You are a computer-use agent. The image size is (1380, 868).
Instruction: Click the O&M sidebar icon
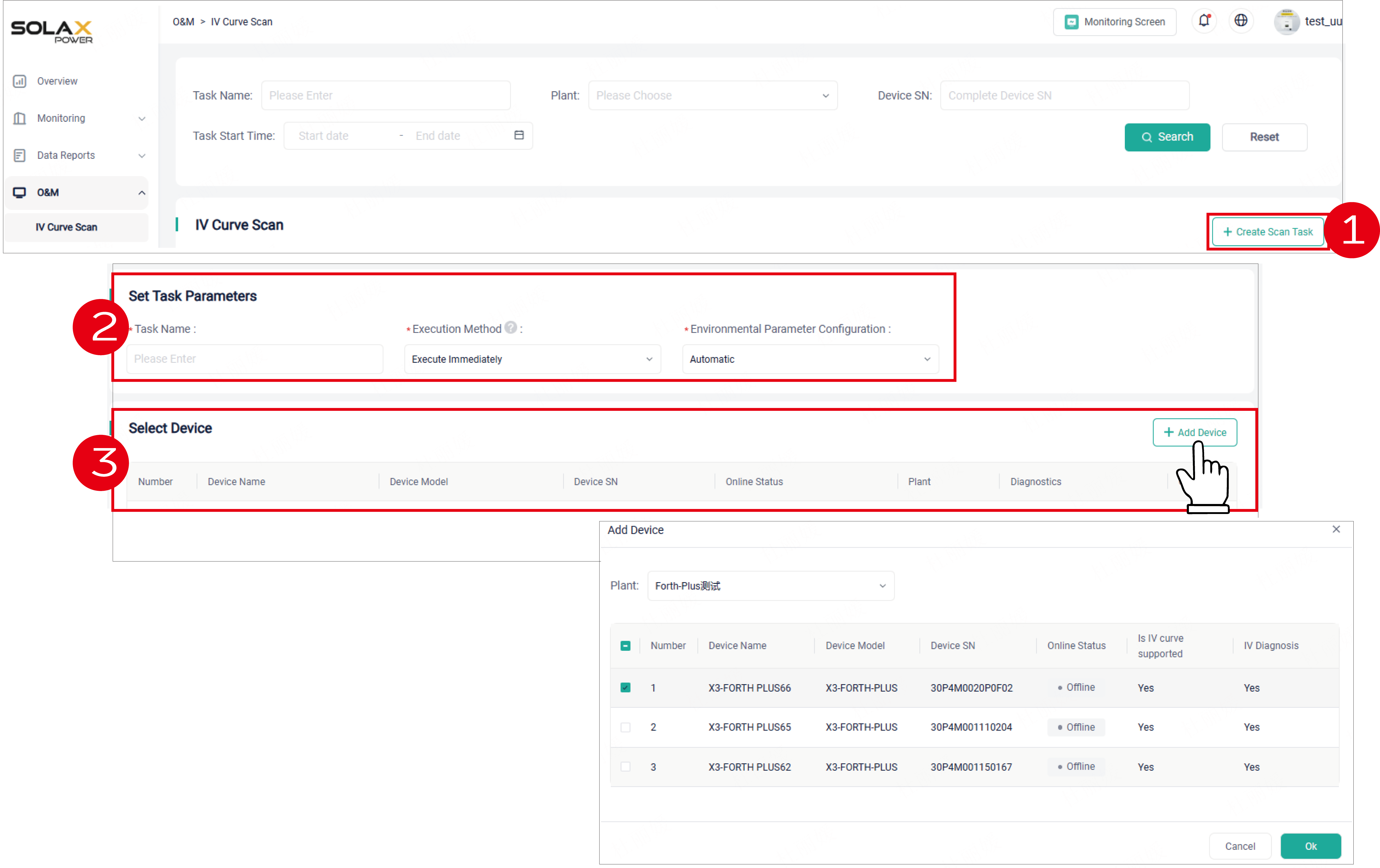click(x=20, y=192)
